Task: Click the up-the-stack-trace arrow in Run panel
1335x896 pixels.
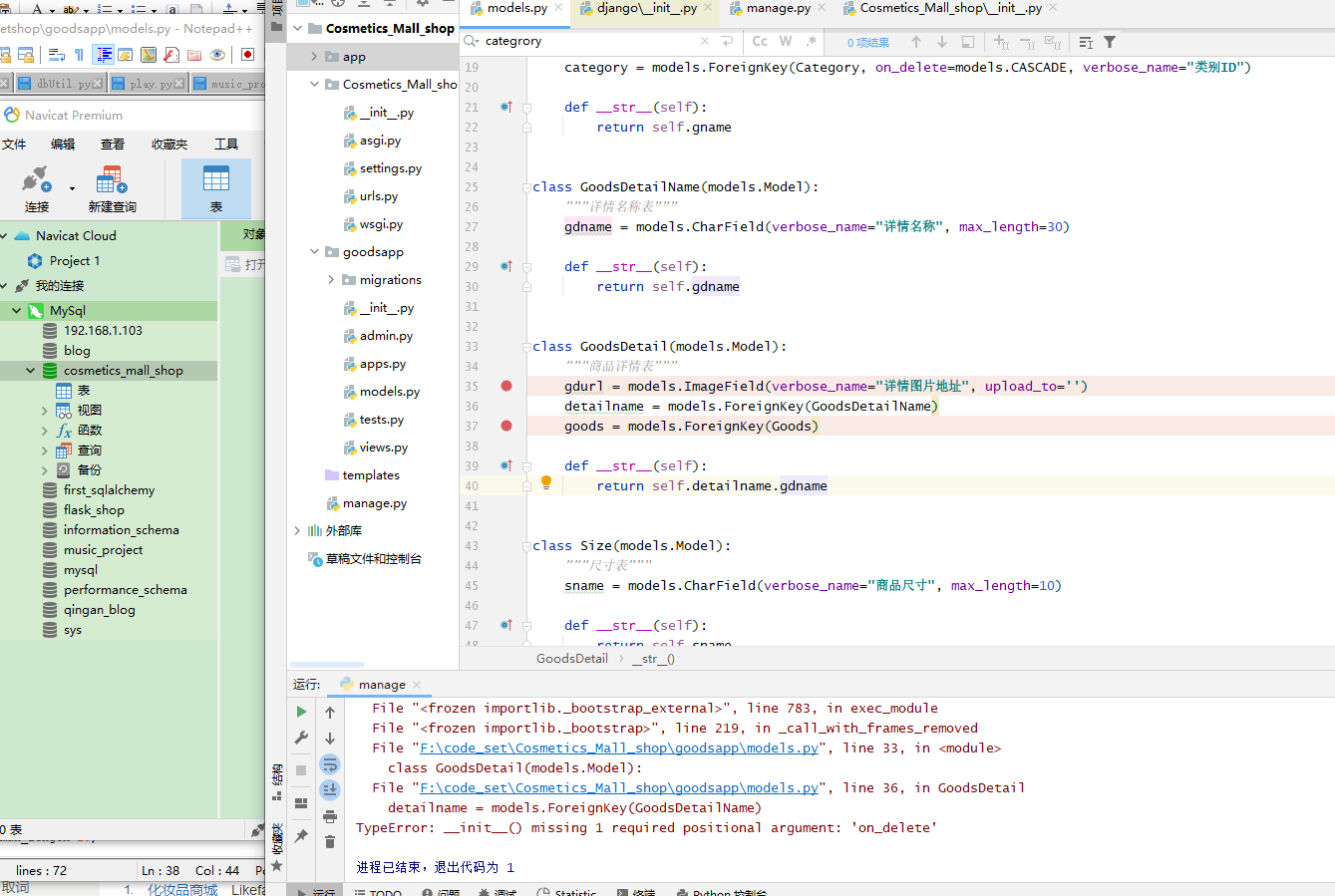Action: point(330,712)
